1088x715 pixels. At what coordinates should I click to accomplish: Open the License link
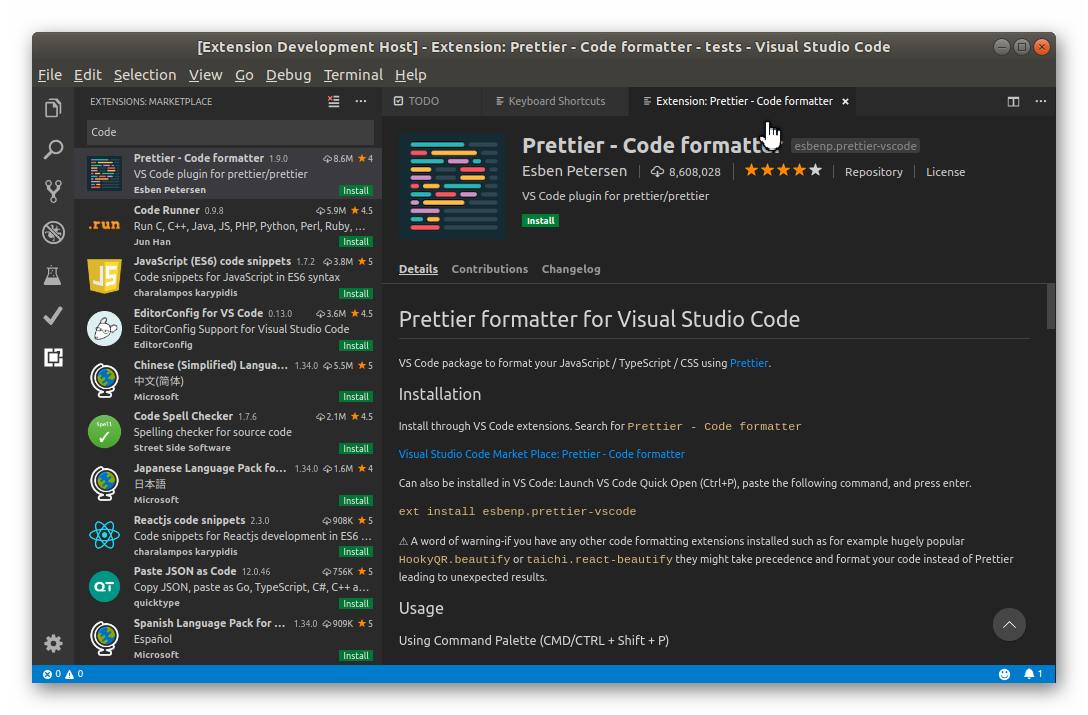coord(945,172)
